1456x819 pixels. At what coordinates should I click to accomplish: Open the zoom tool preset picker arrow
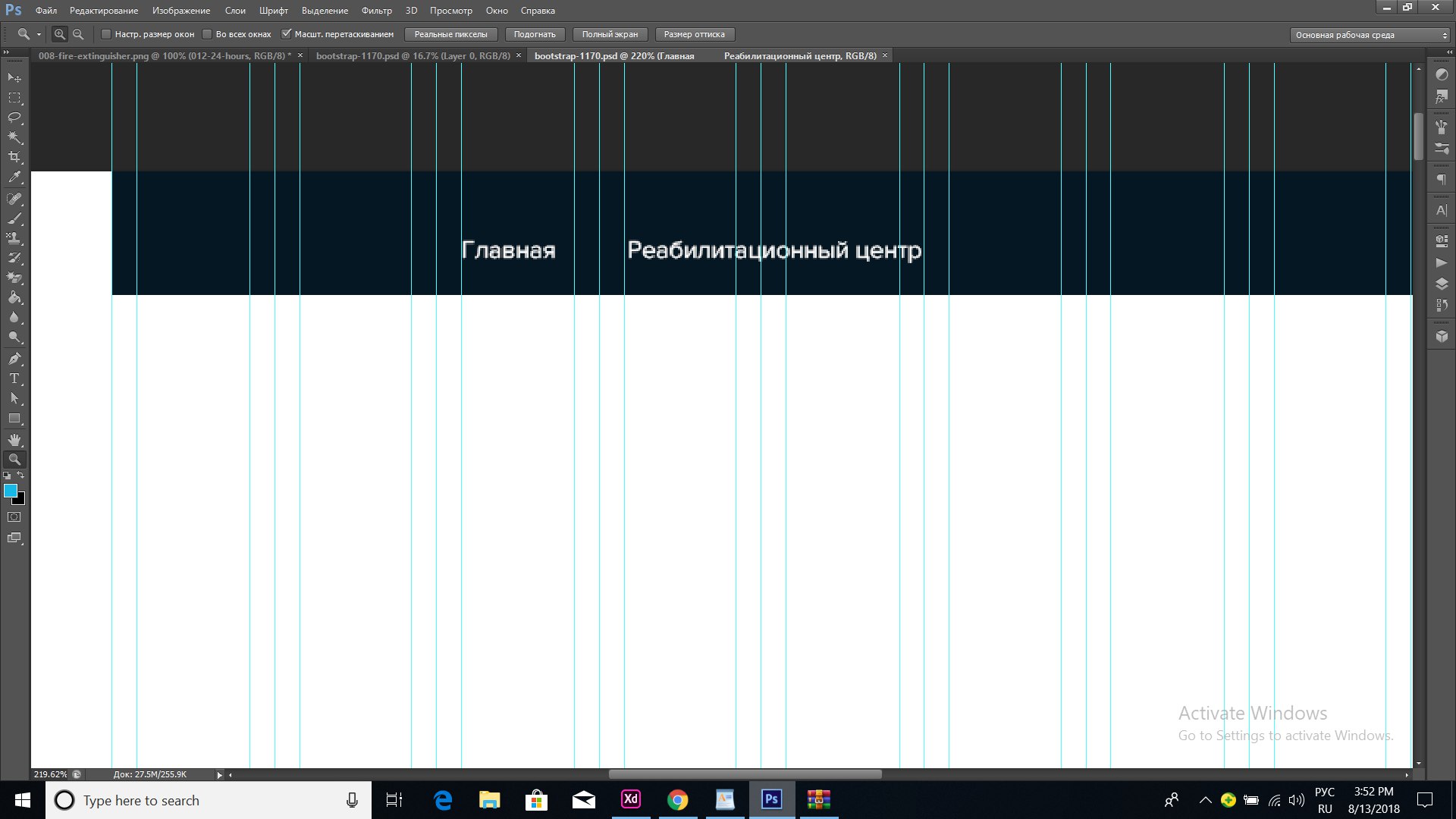[x=39, y=35]
